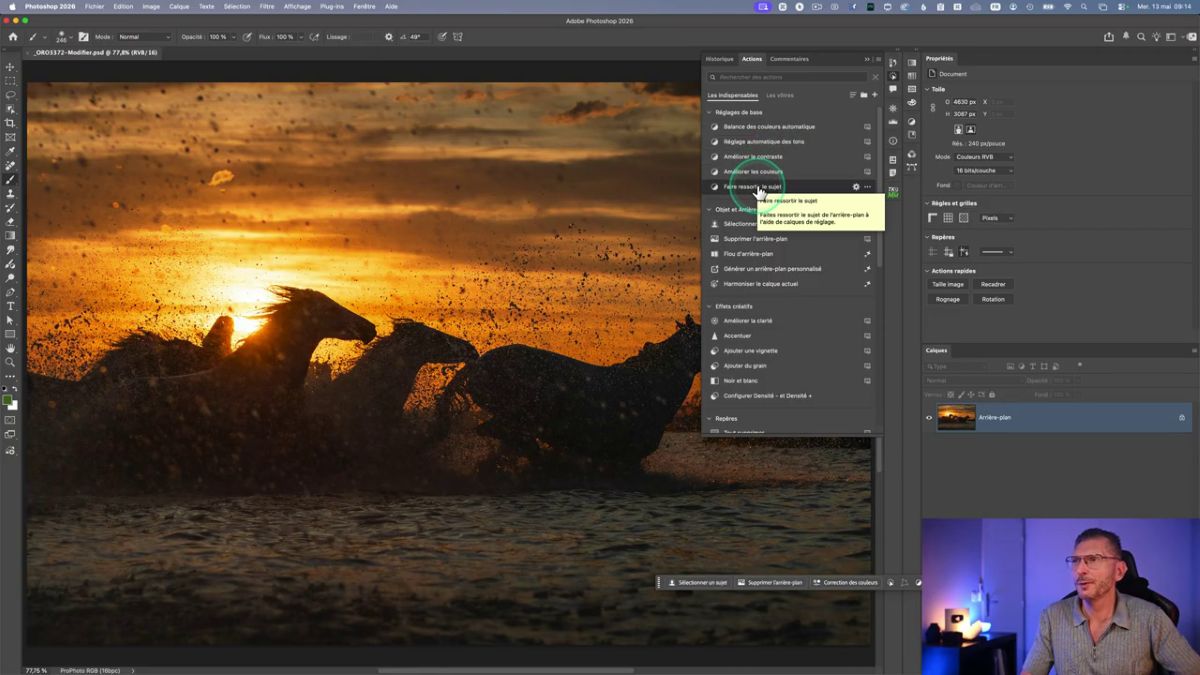Open 16 bits/couche depth dropdown
Viewport: 1200px width, 675px height.
(x=984, y=170)
